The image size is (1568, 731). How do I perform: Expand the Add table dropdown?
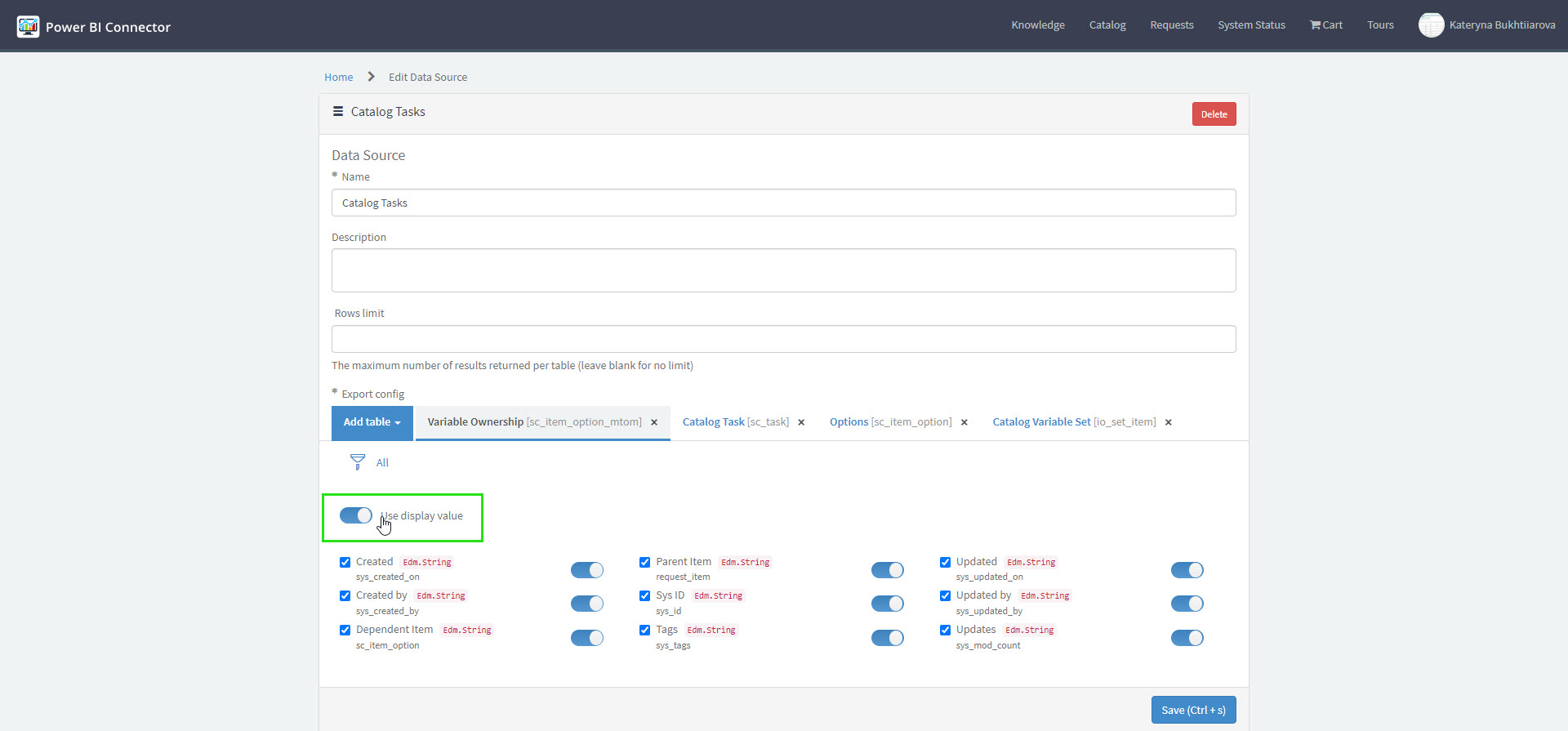pyautogui.click(x=372, y=422)
